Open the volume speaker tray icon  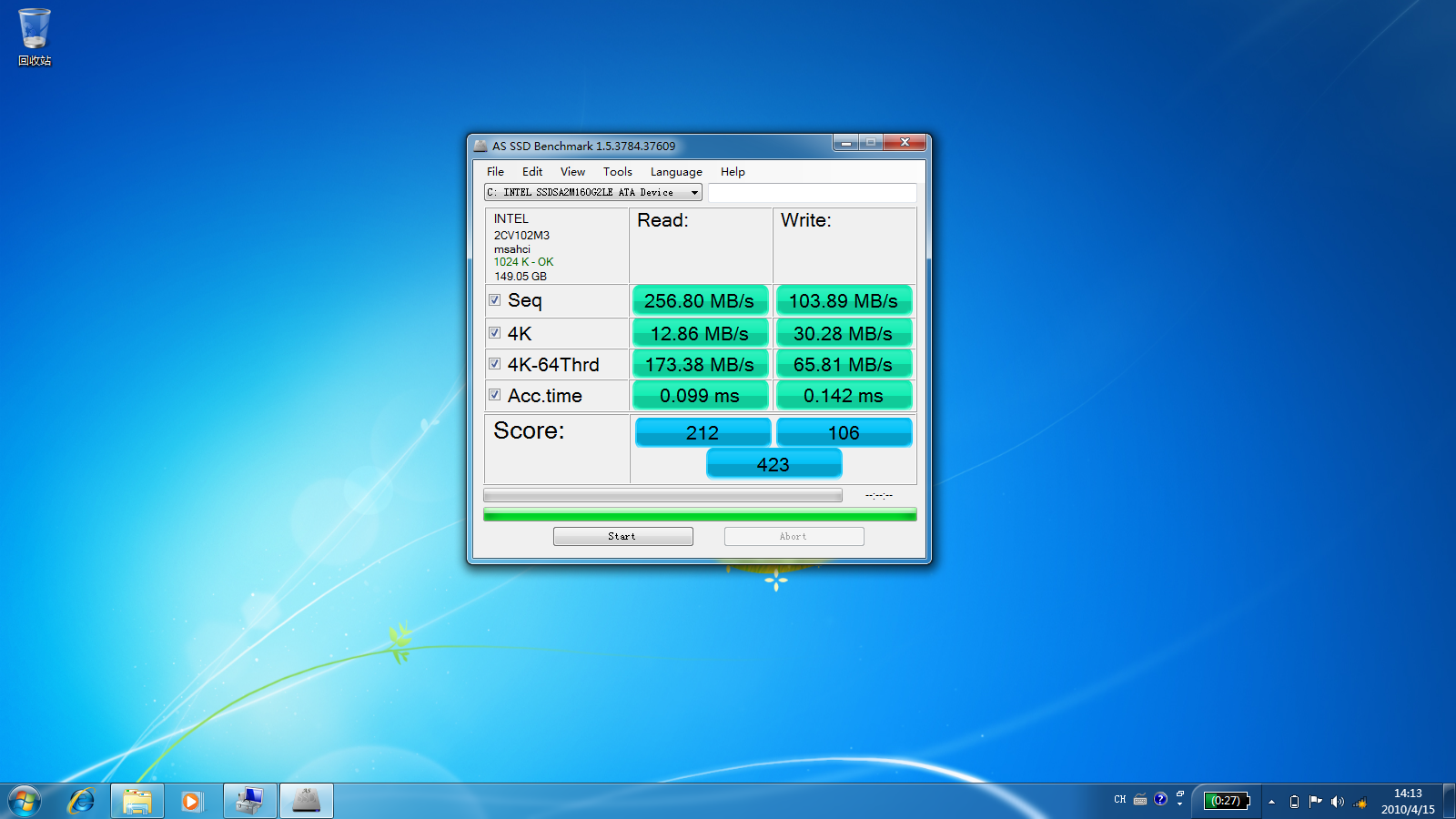tap(1337, 802)
